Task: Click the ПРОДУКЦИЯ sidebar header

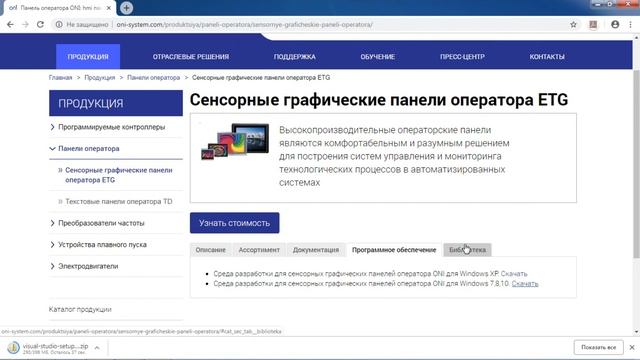Action: coord(116,103)
